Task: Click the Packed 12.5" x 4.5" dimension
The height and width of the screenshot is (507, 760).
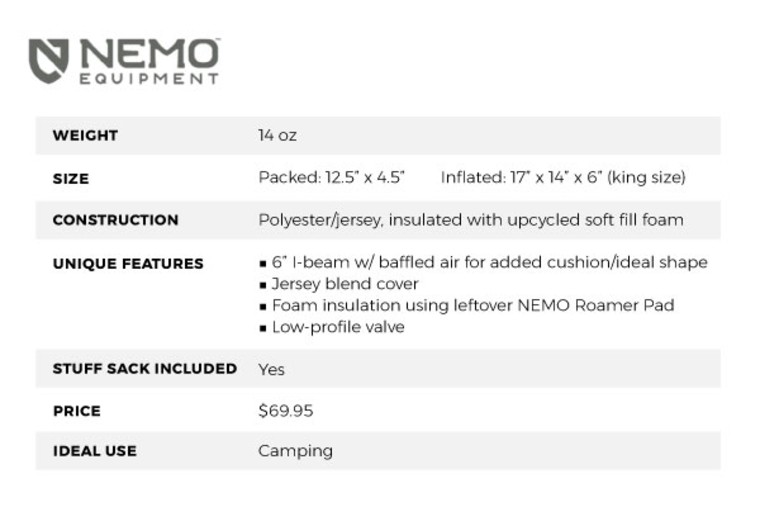Action: coord(331,178)
